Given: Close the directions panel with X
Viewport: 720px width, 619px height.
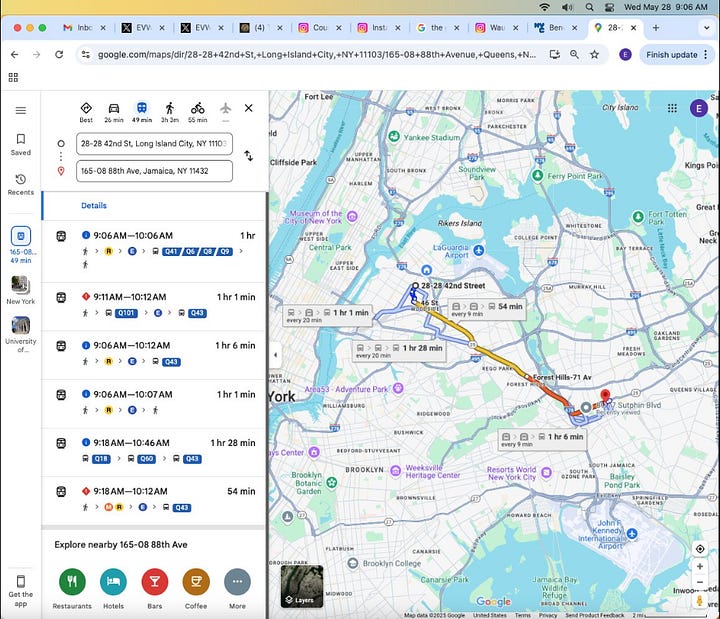Looking at the screenshot, I should 248,108.
